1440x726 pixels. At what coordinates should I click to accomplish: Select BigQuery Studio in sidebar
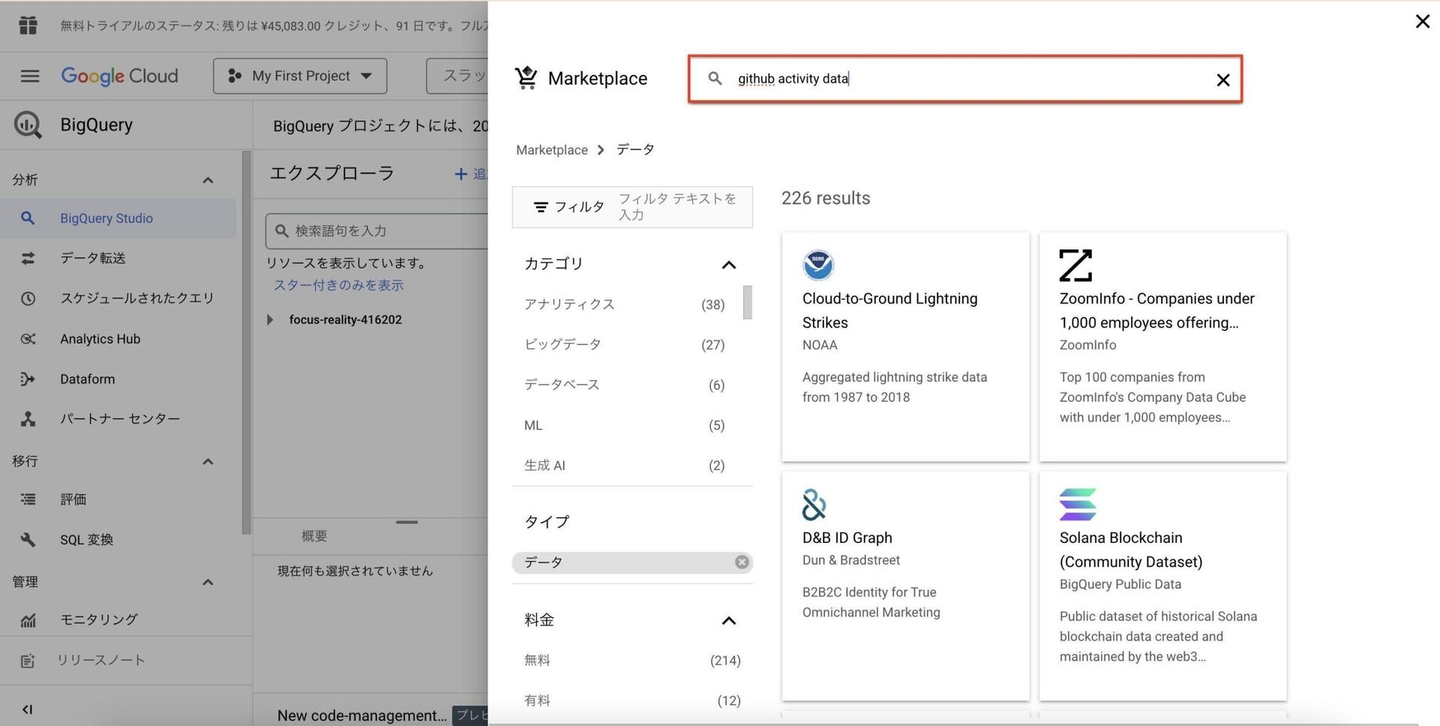106,218
